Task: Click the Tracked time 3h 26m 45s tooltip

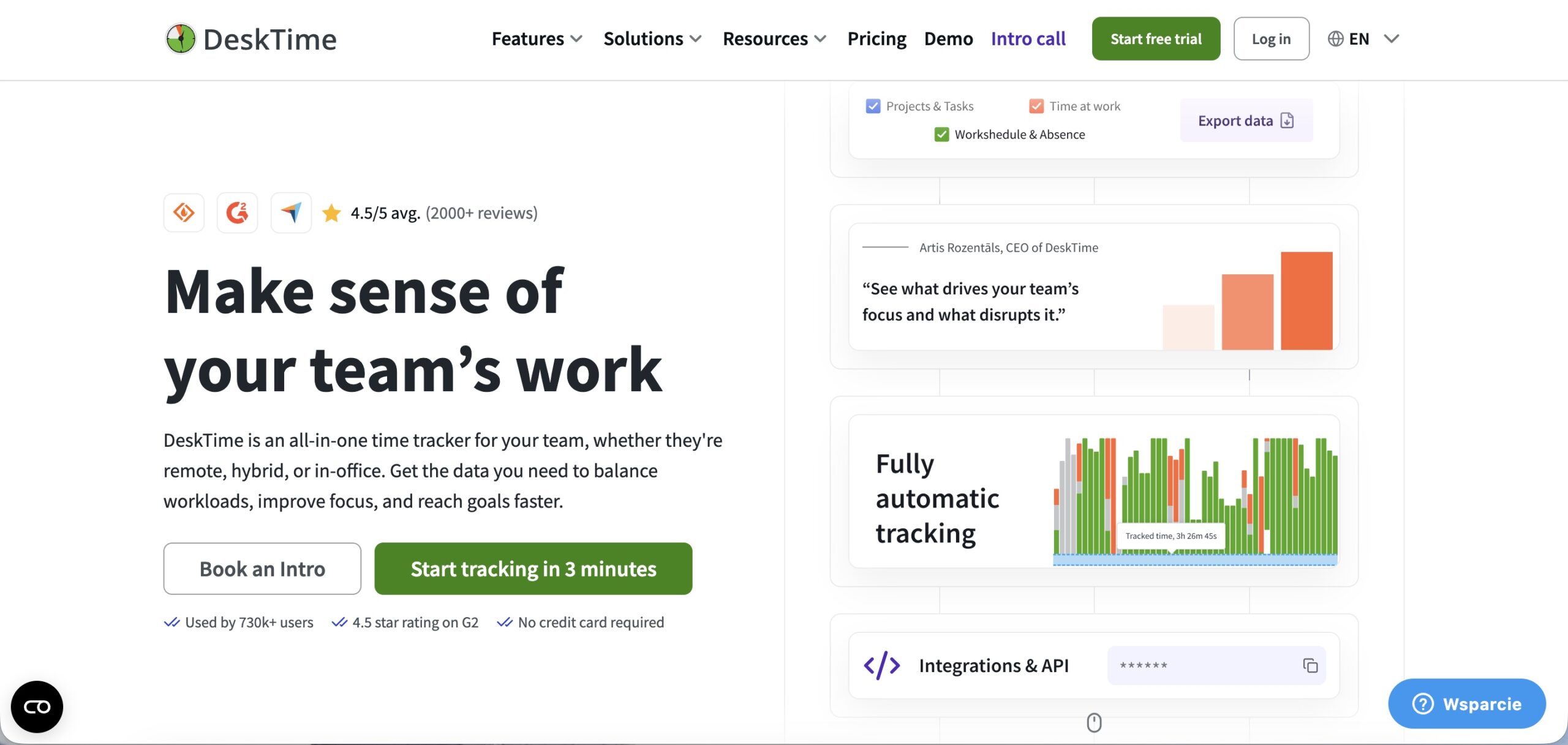Action: tap(1171, 536)
